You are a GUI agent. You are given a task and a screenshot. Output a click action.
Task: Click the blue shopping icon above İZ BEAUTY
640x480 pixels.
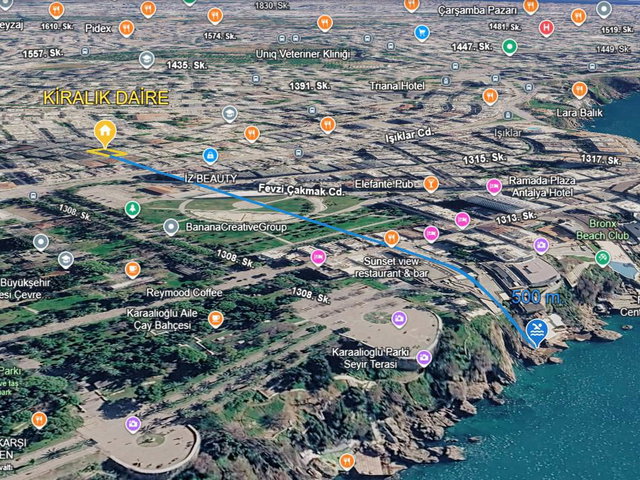[x=210, y=156]
